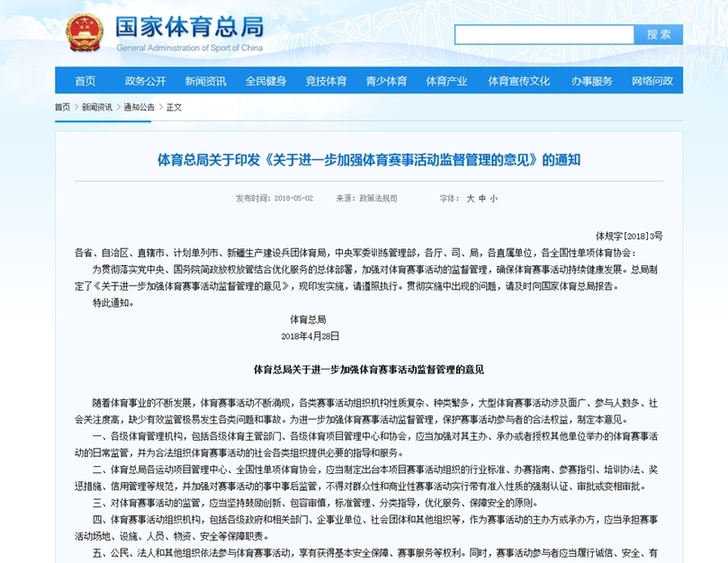Open the 首页 navigation tab
This screenshot has width=728, height=563.
pyautogui.click(x=85, y=81)
